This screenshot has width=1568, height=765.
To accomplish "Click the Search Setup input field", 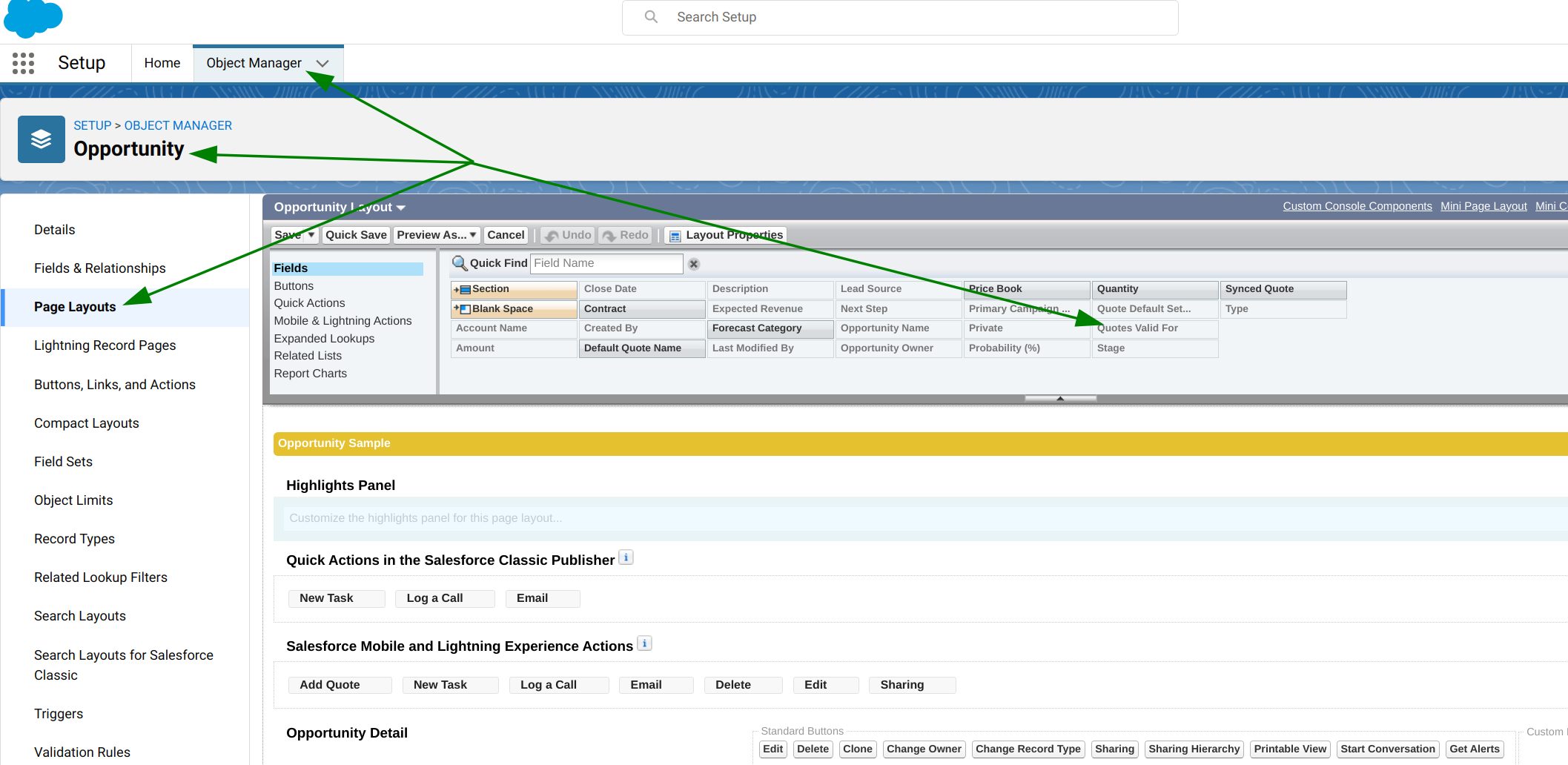I will (x=900, y=17).
